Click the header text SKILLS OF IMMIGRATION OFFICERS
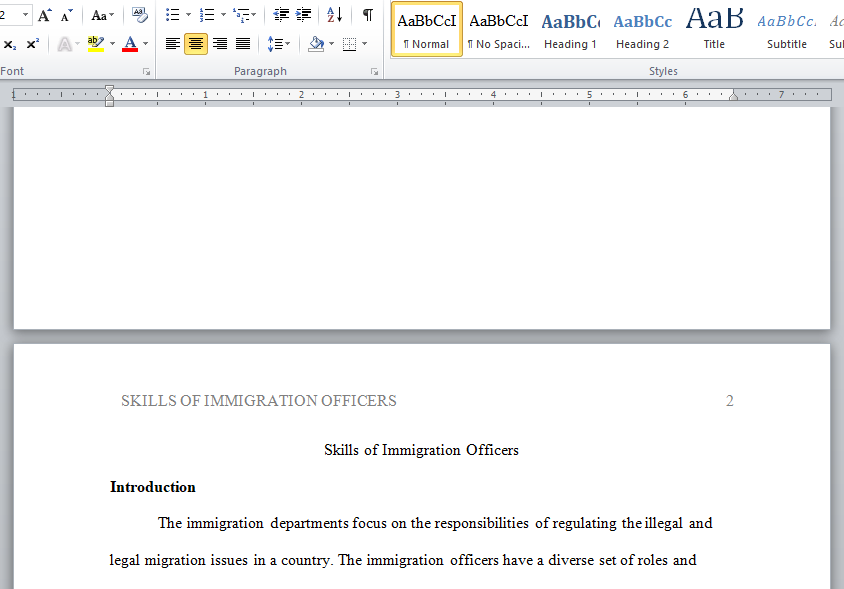 (258, 401)
